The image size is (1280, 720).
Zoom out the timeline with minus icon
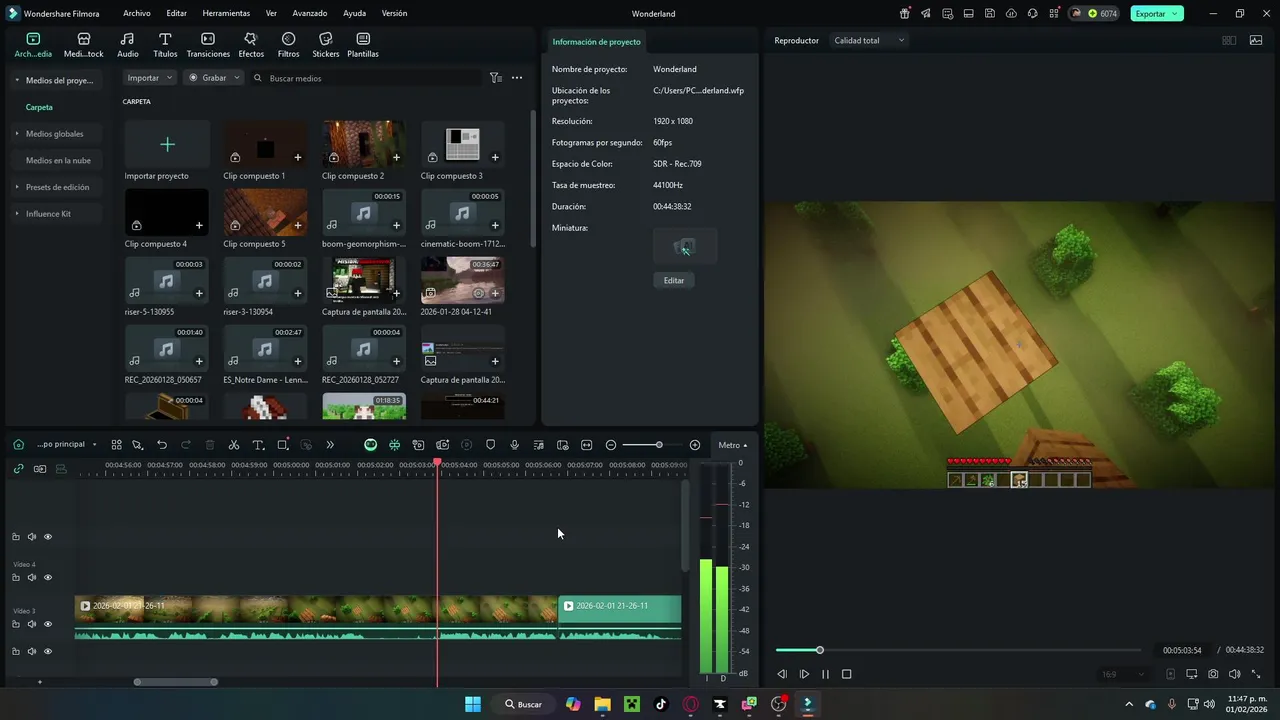click(610, 445)
